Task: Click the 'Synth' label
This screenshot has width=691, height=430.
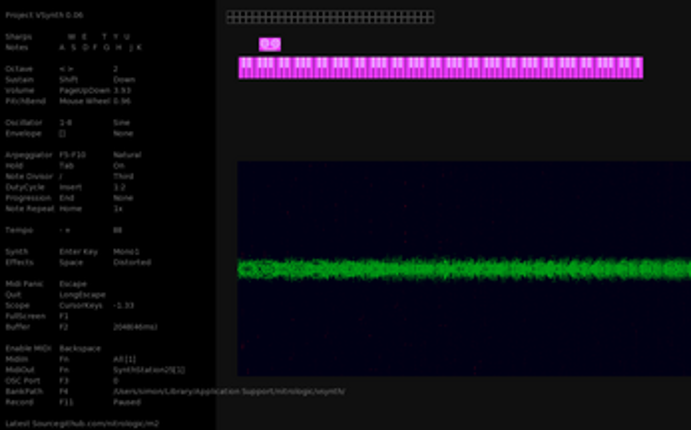Action: (x=16, y=252)
